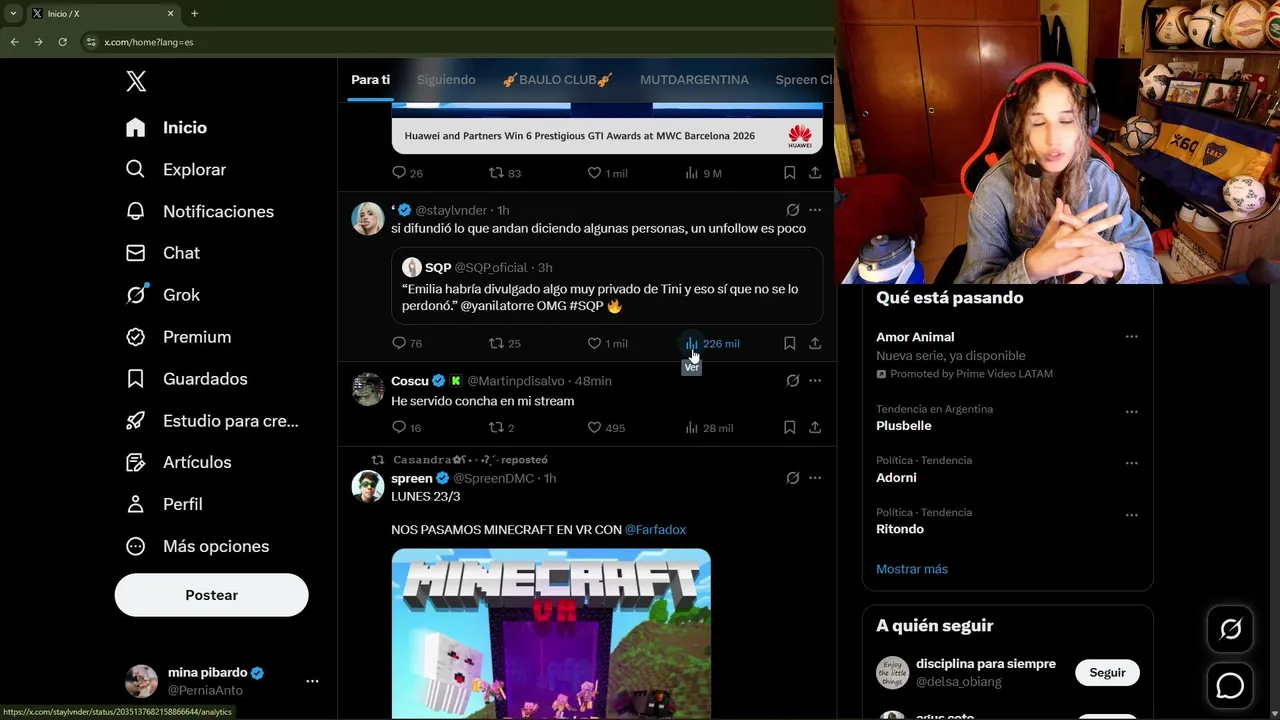Screen dimensions: 1280x720
Task: Open Inicio home in the sidebar
Action: tap(166, 128)
